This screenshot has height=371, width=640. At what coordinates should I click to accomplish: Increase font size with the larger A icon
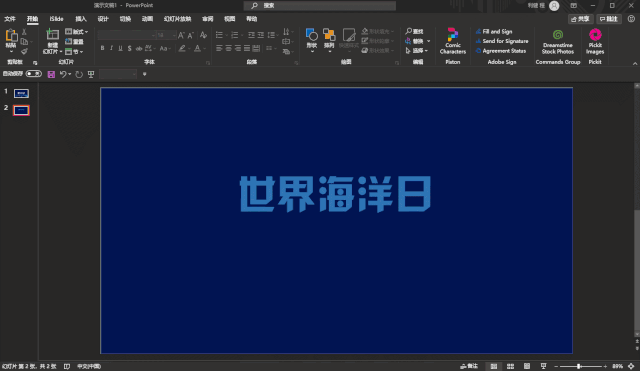181,35
